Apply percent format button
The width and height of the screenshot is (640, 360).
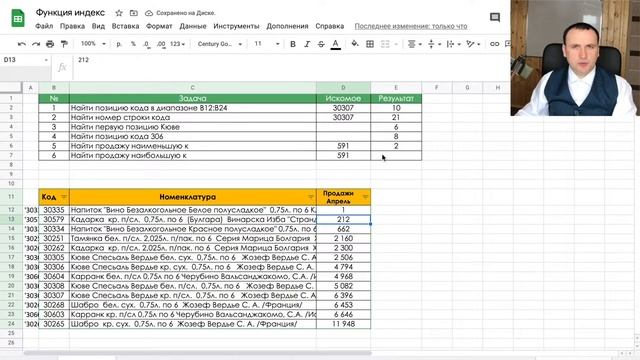[x=133, y=44]
